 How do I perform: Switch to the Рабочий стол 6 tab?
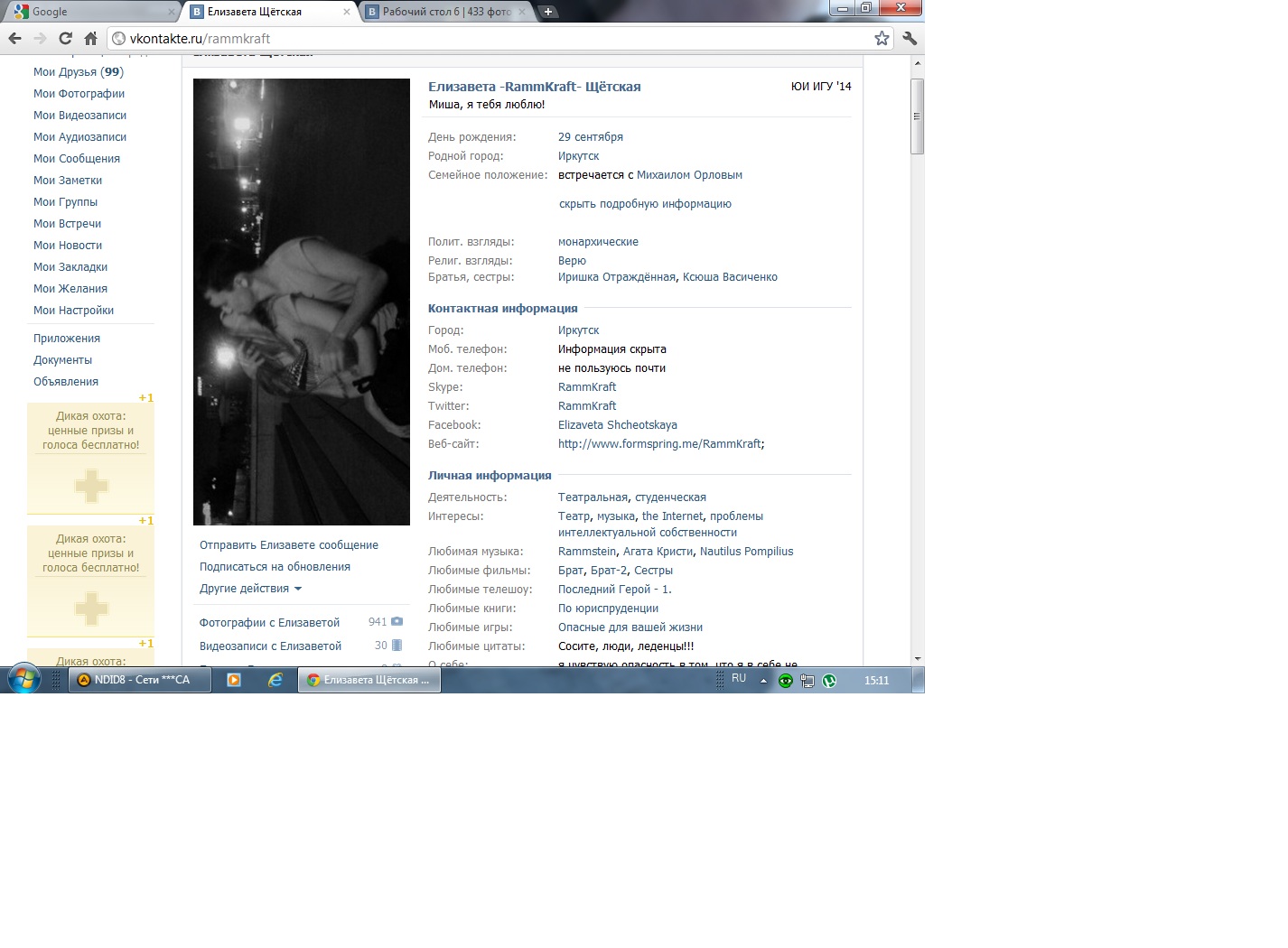(x=446, y=12)
